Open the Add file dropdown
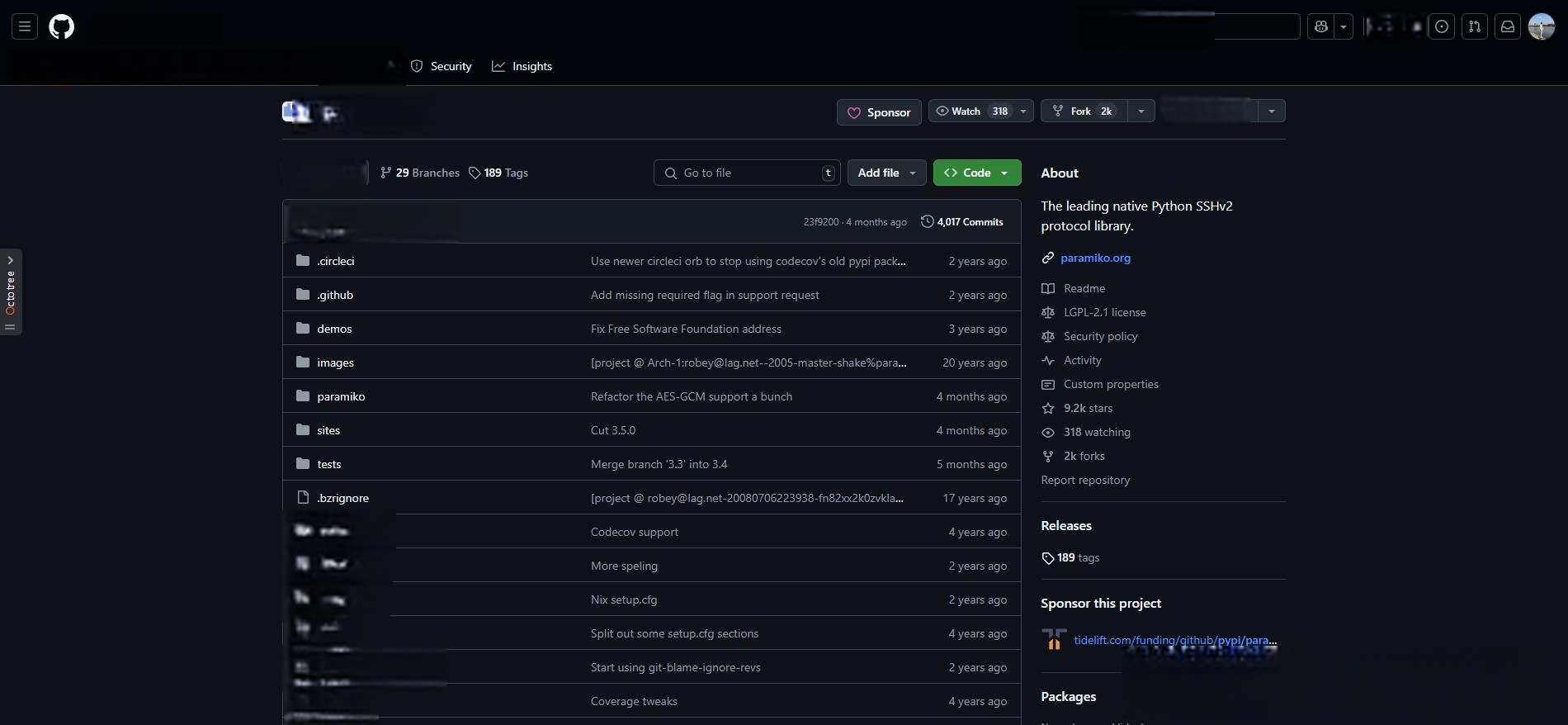The width and height of the screenshot is (1568, 725). click(887, 173)
